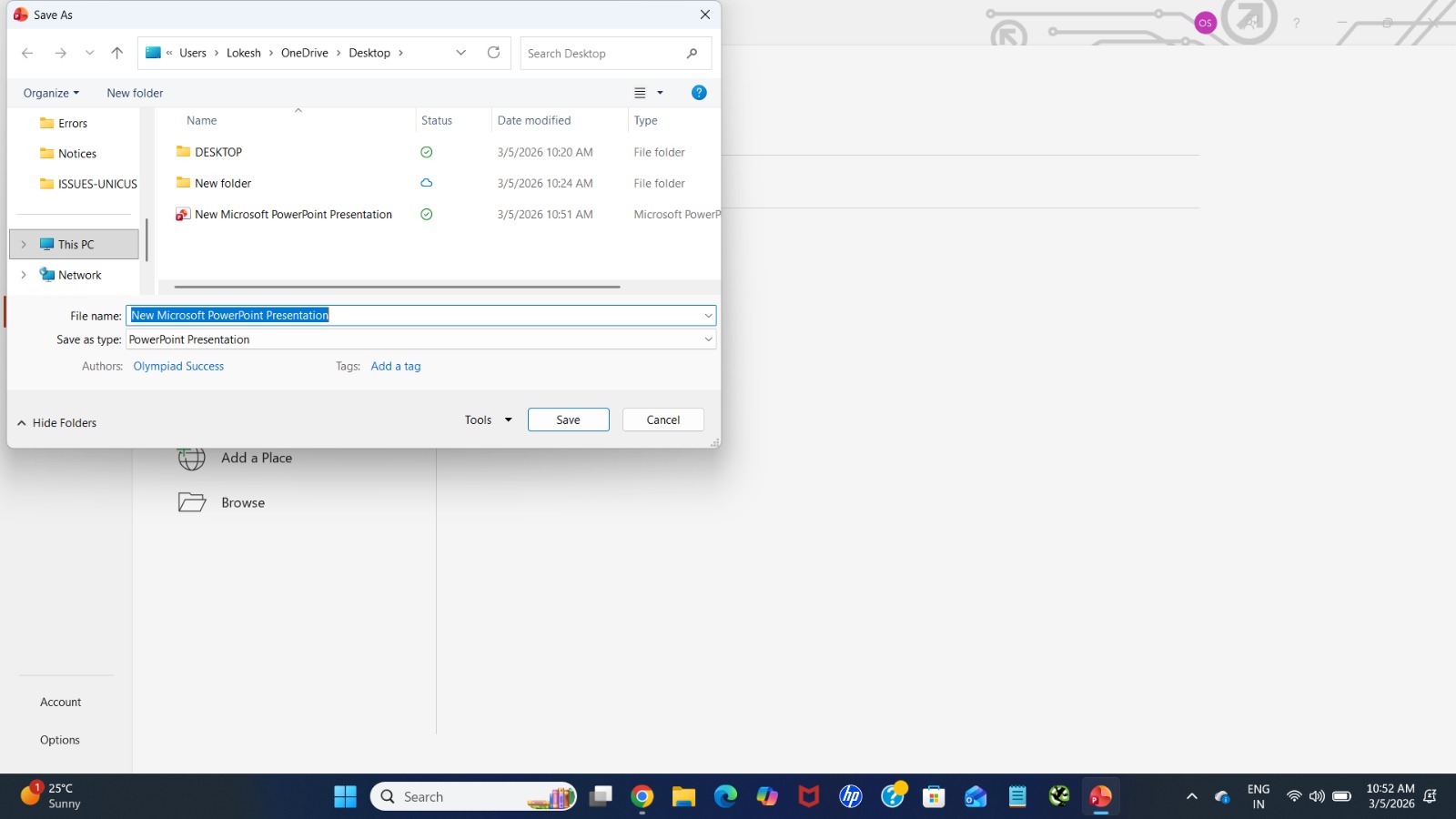Open PowerPoint from the taskbar

[x=1099, y=795]
